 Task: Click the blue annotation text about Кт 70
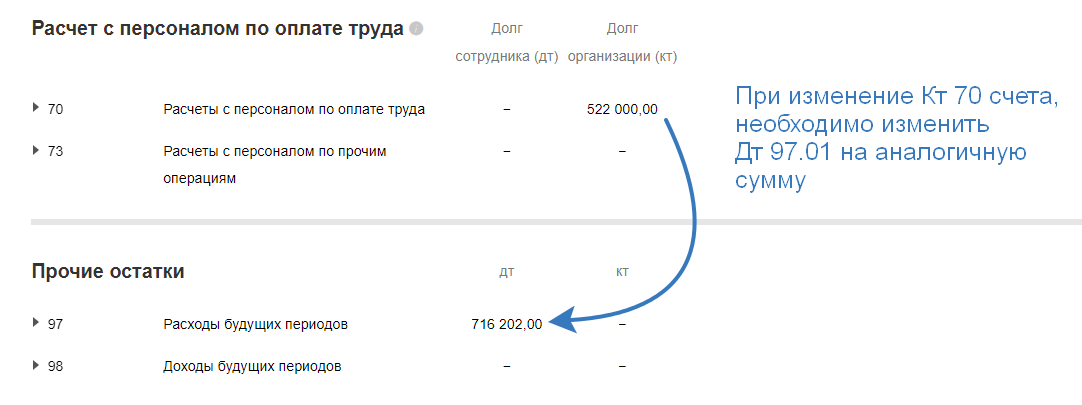click(x=896, y=139)
